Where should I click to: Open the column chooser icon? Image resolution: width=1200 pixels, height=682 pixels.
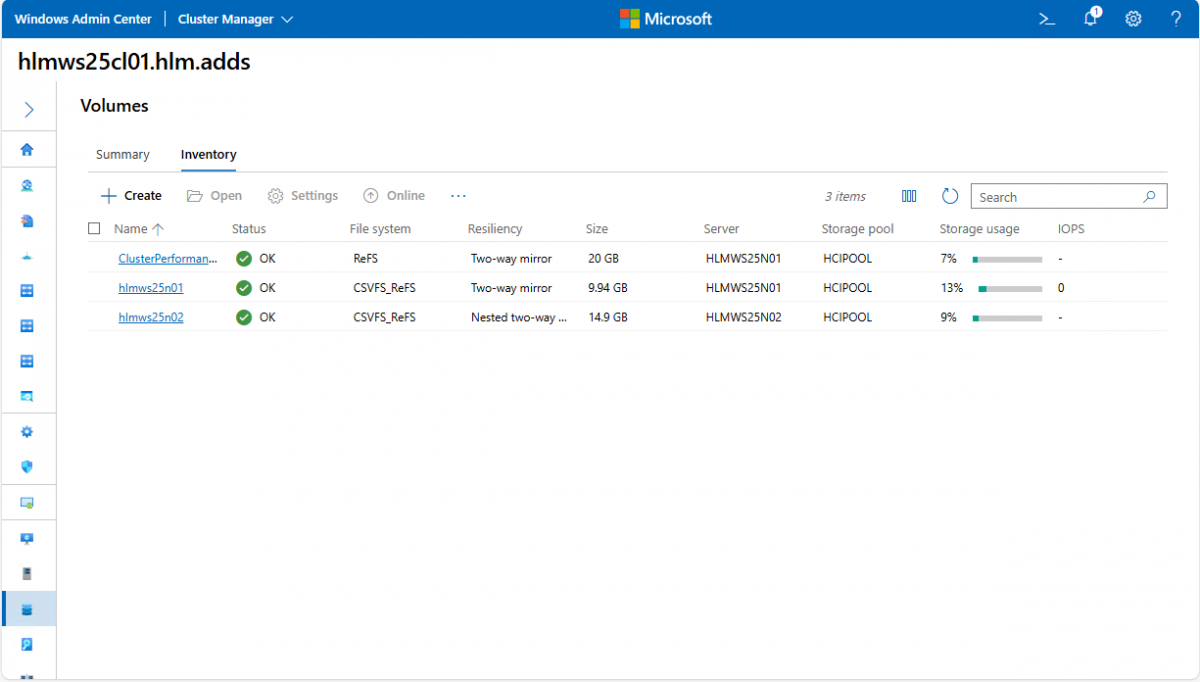pos(909,197)
